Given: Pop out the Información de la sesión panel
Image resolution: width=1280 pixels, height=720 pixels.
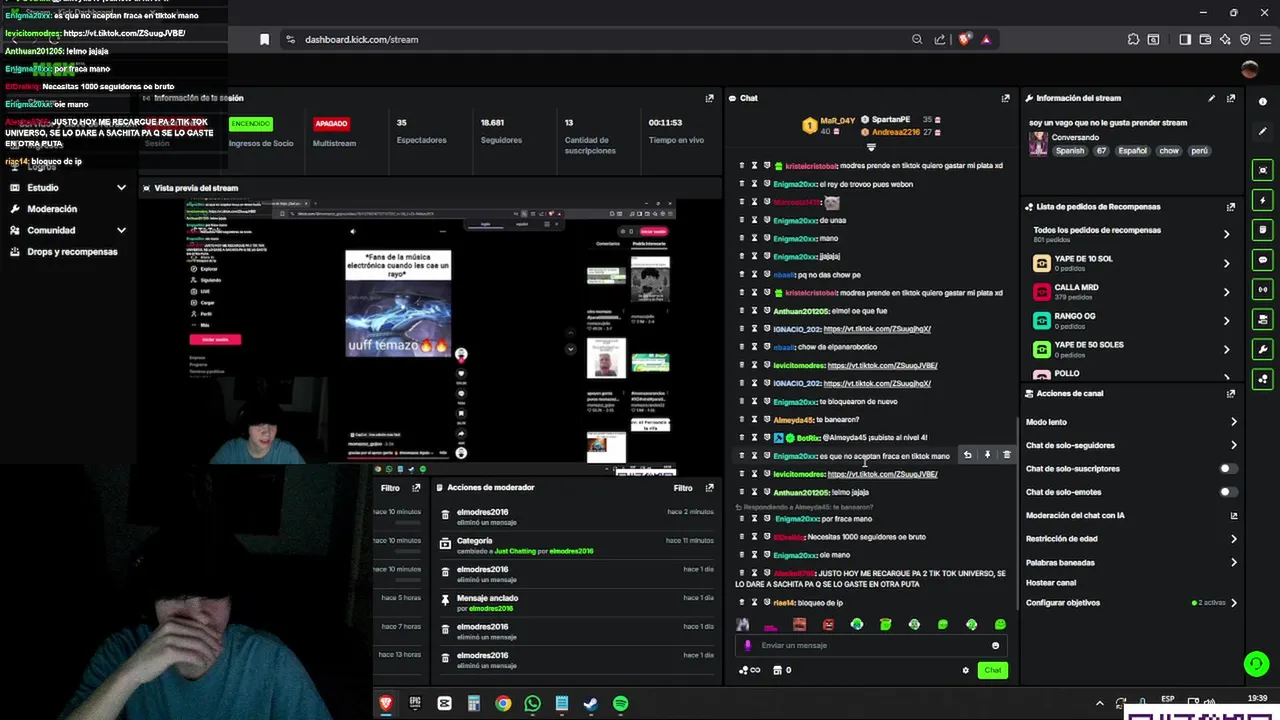Looking at the screenshot, I should point(709,98).
